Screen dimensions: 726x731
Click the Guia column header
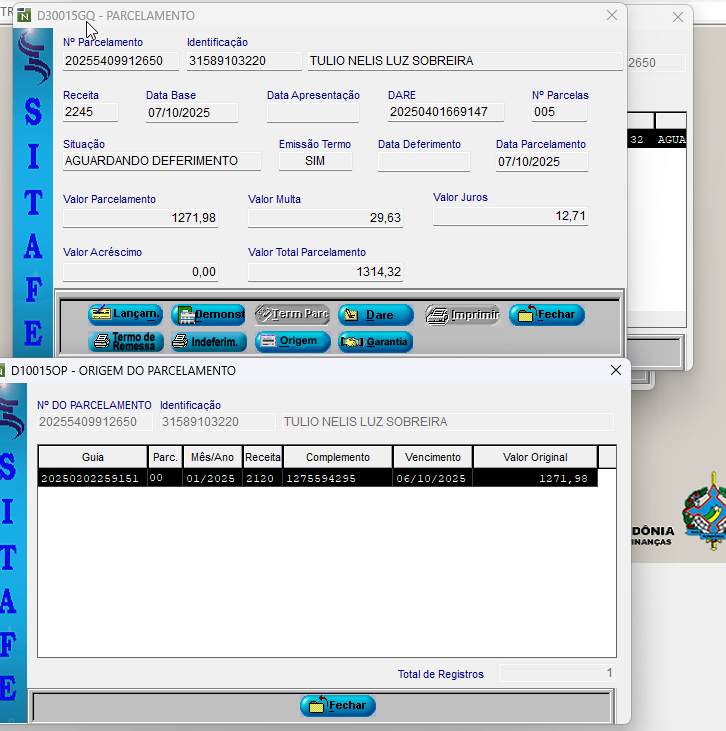tap(93, 457)
